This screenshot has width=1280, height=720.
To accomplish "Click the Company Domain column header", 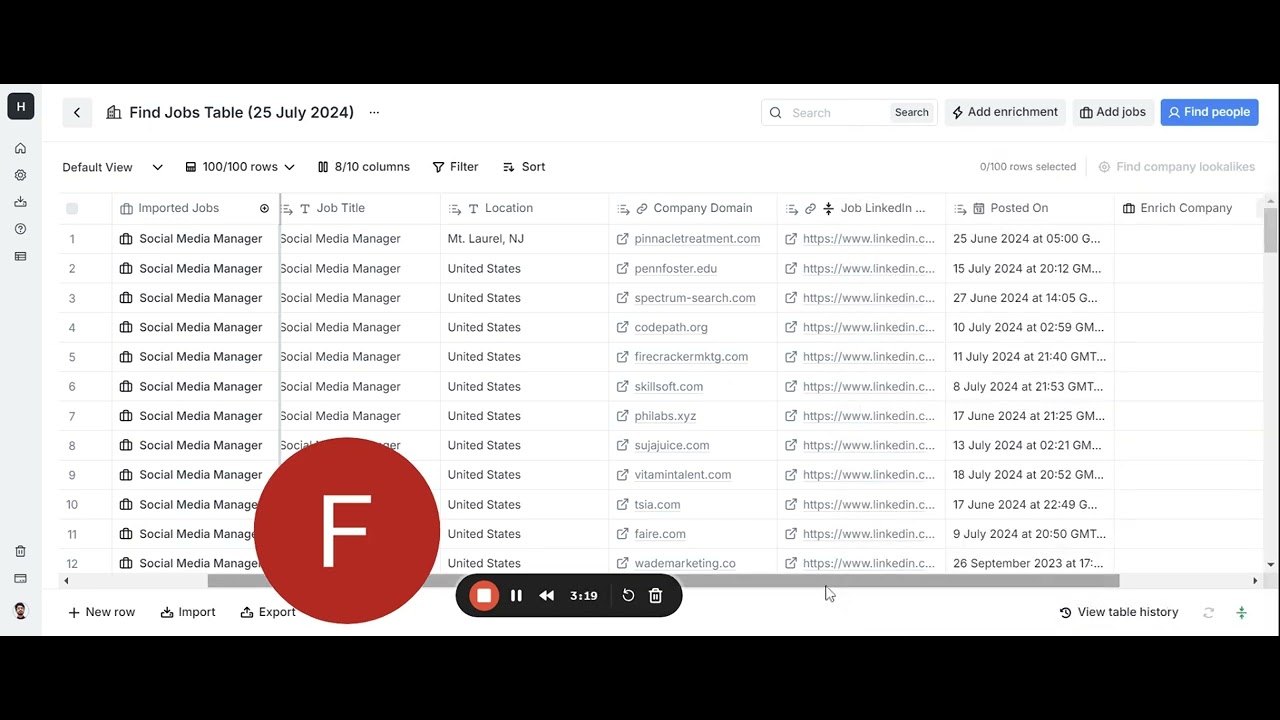I will (693, 209).
